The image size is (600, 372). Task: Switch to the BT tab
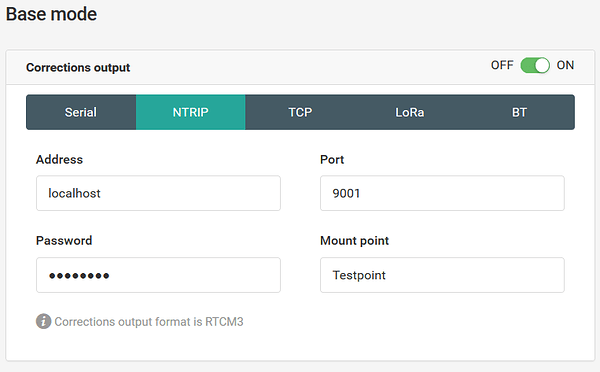point(519,112)
